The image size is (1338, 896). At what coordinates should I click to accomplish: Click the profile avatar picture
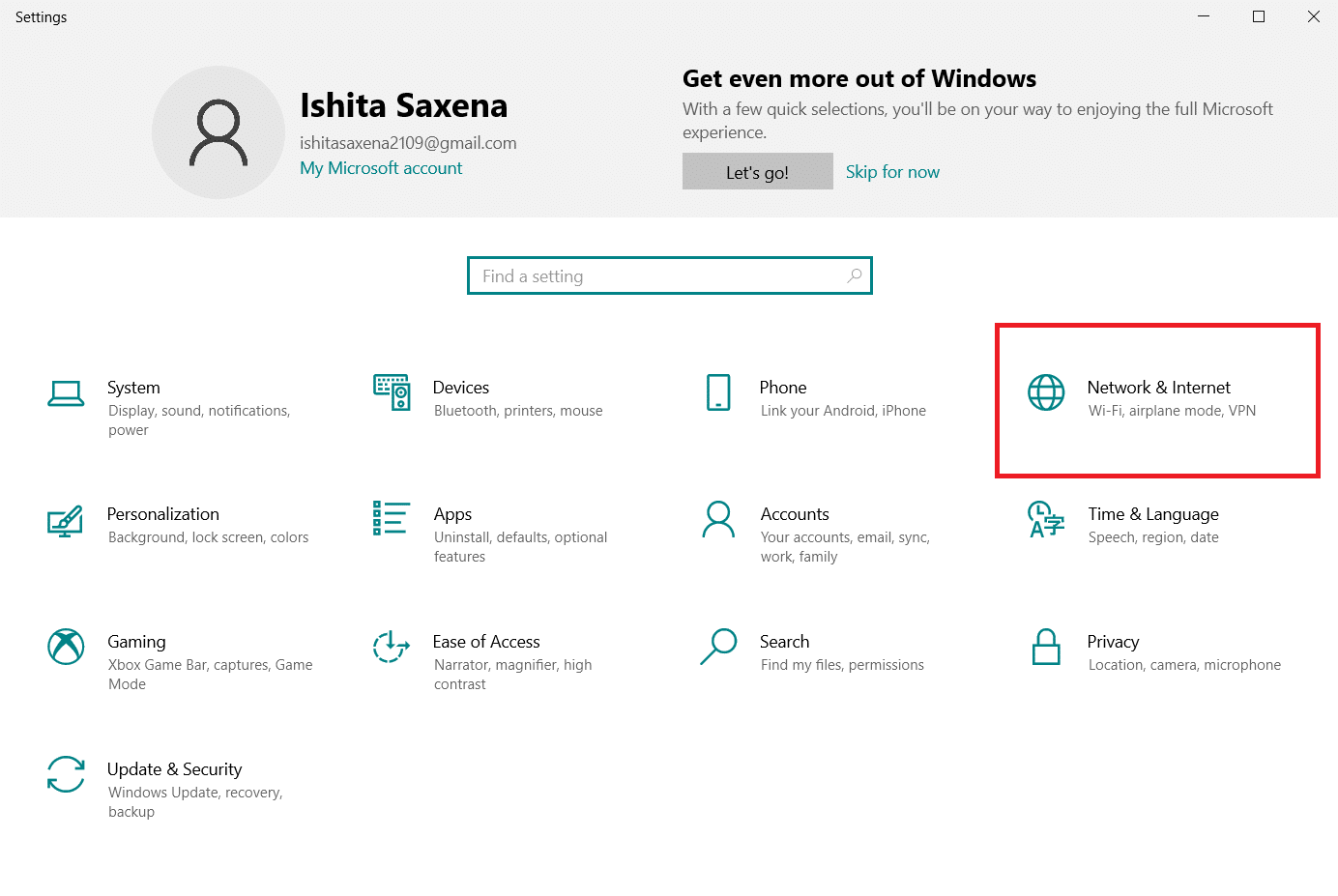218,132
